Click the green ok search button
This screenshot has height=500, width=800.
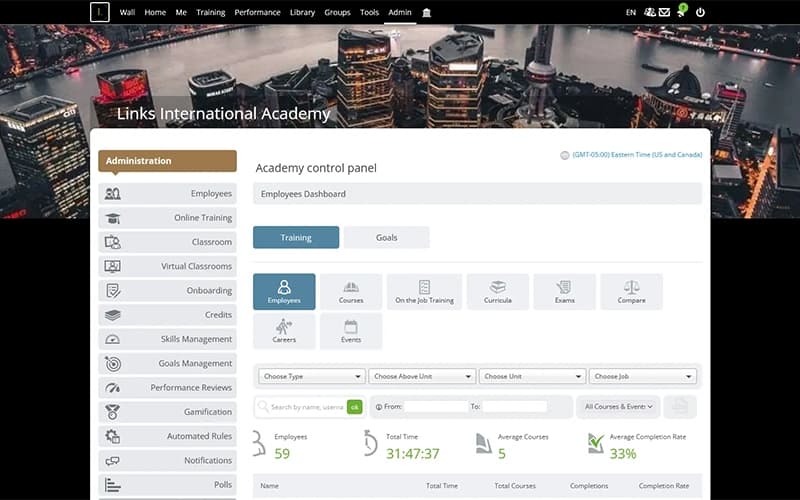point(354,407)
